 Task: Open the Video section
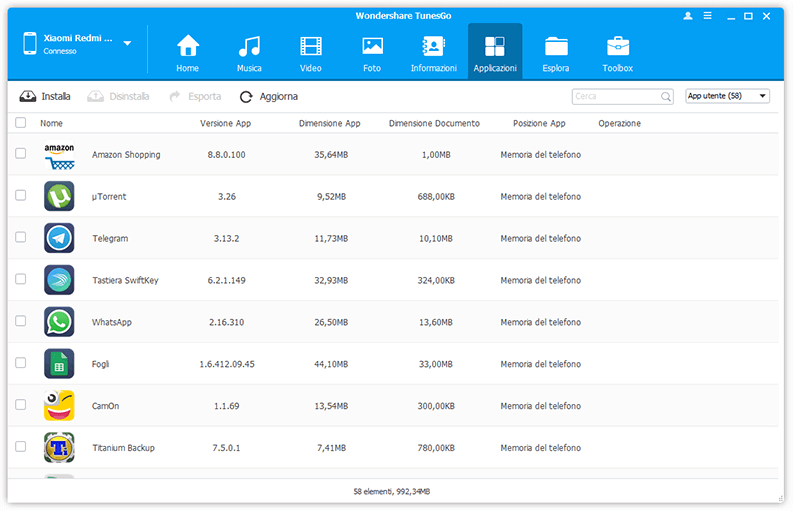click(x=311, y=53)
